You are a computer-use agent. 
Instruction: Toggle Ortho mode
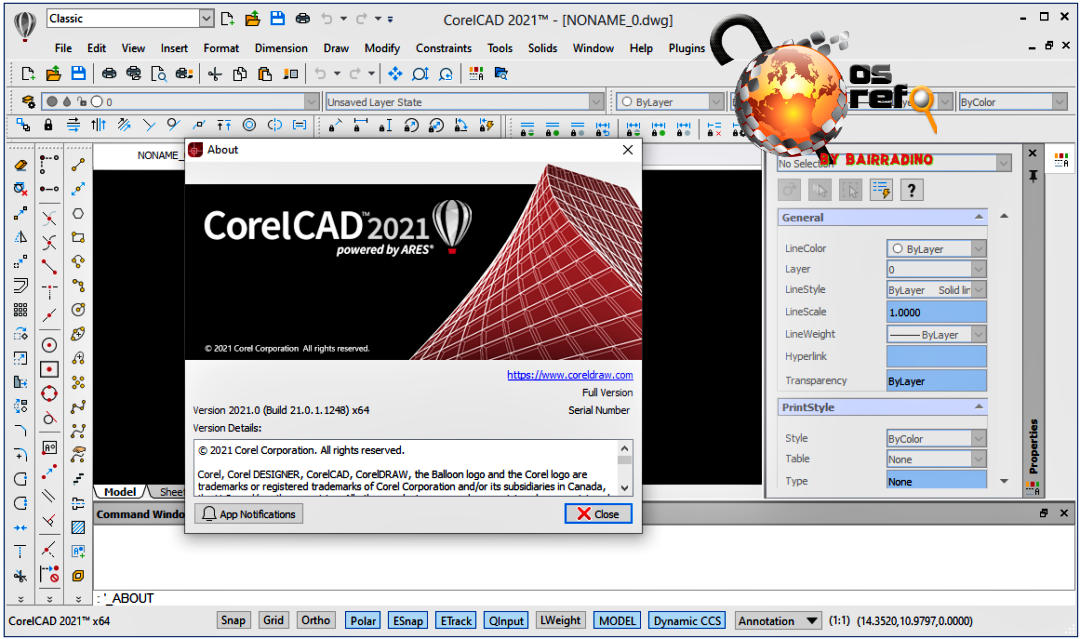click(x=315, y=620)
